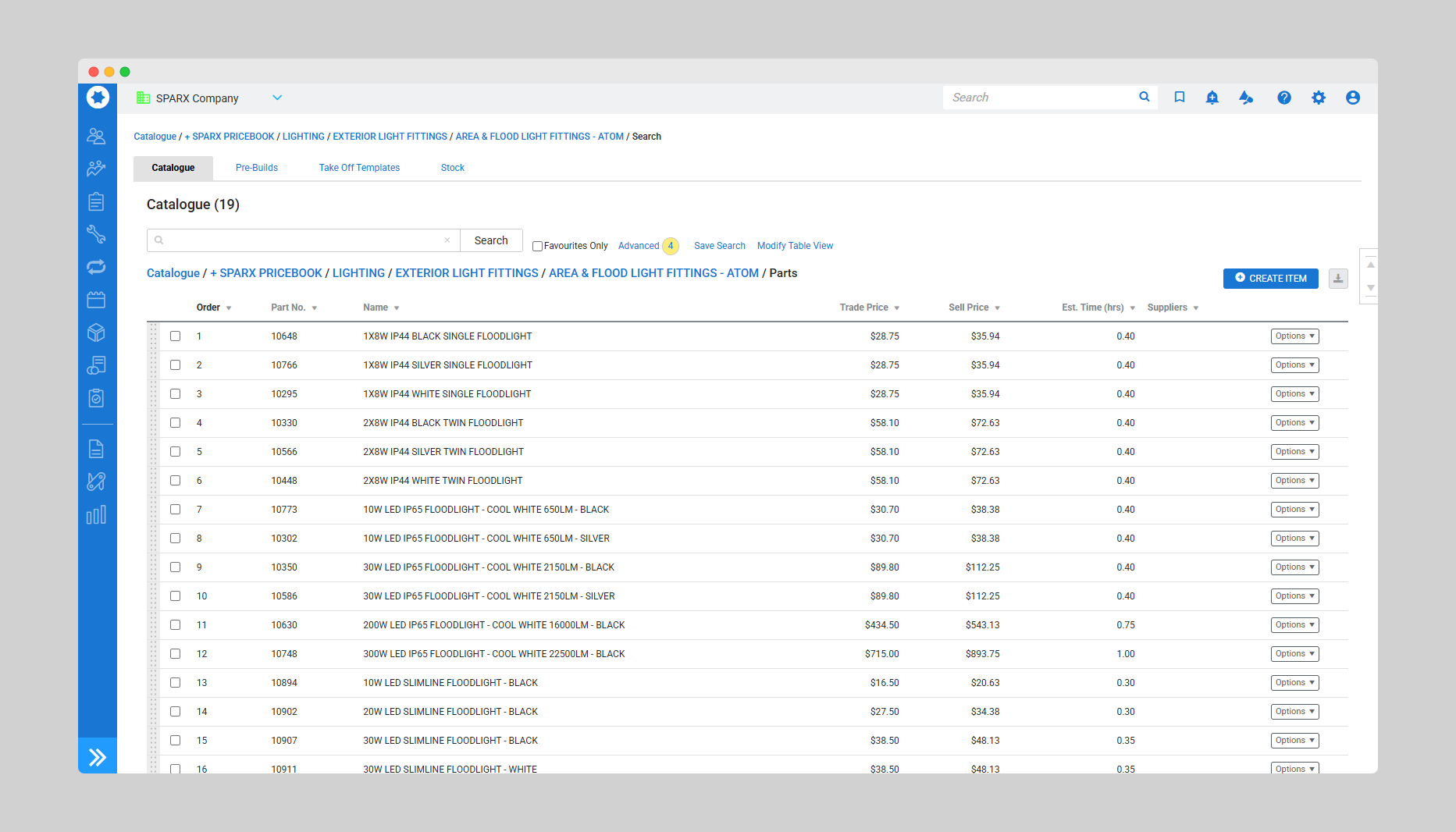Tick checkbox for part 10648 row
Viewport: 1456px width, 832px height.
click(176, 336)
